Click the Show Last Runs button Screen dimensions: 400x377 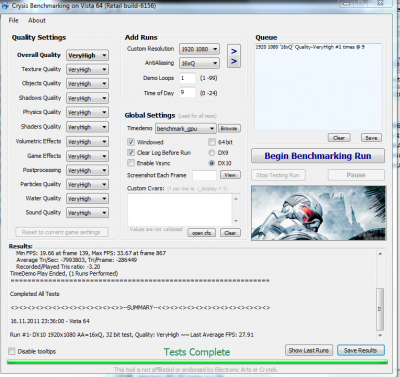click(309, 350)
